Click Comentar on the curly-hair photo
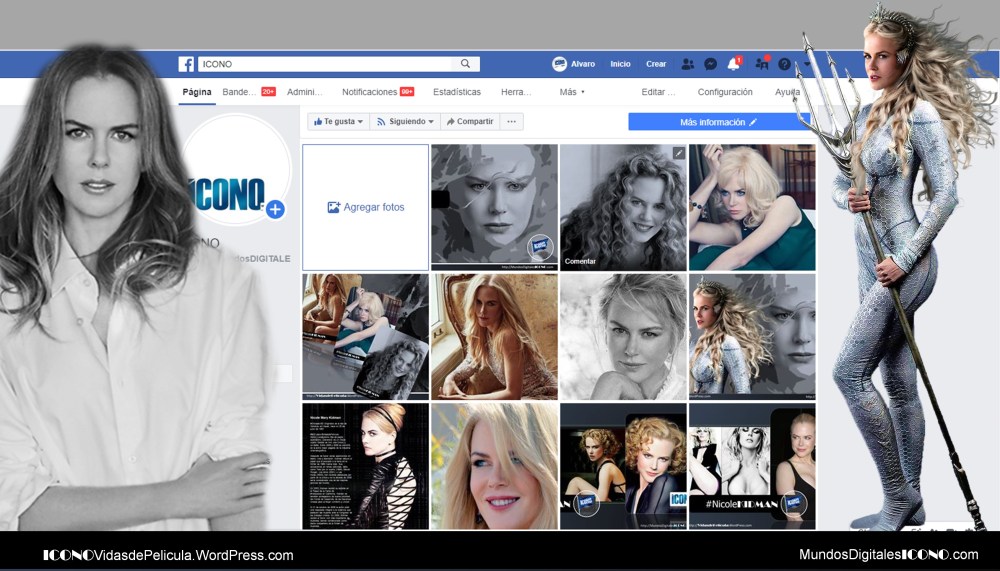 (x=580, y=262)
